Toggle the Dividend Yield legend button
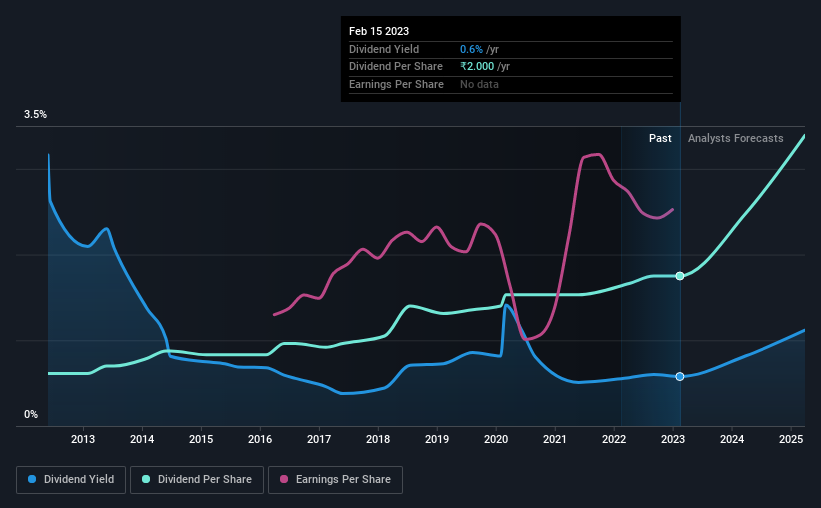Screen dimensions: 821x508 click(x=71, y=480)
